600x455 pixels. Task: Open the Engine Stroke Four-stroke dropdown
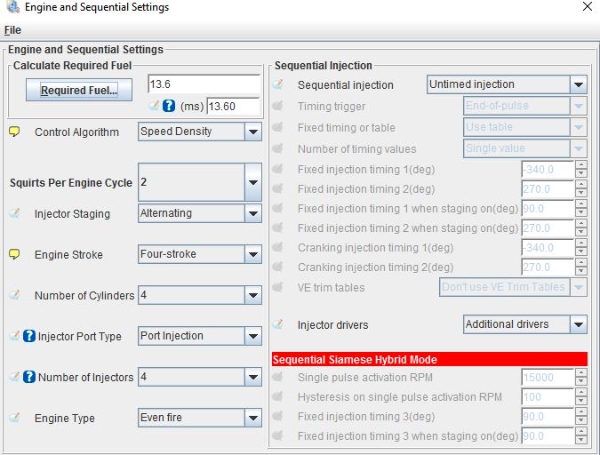[x=199, y=254]
